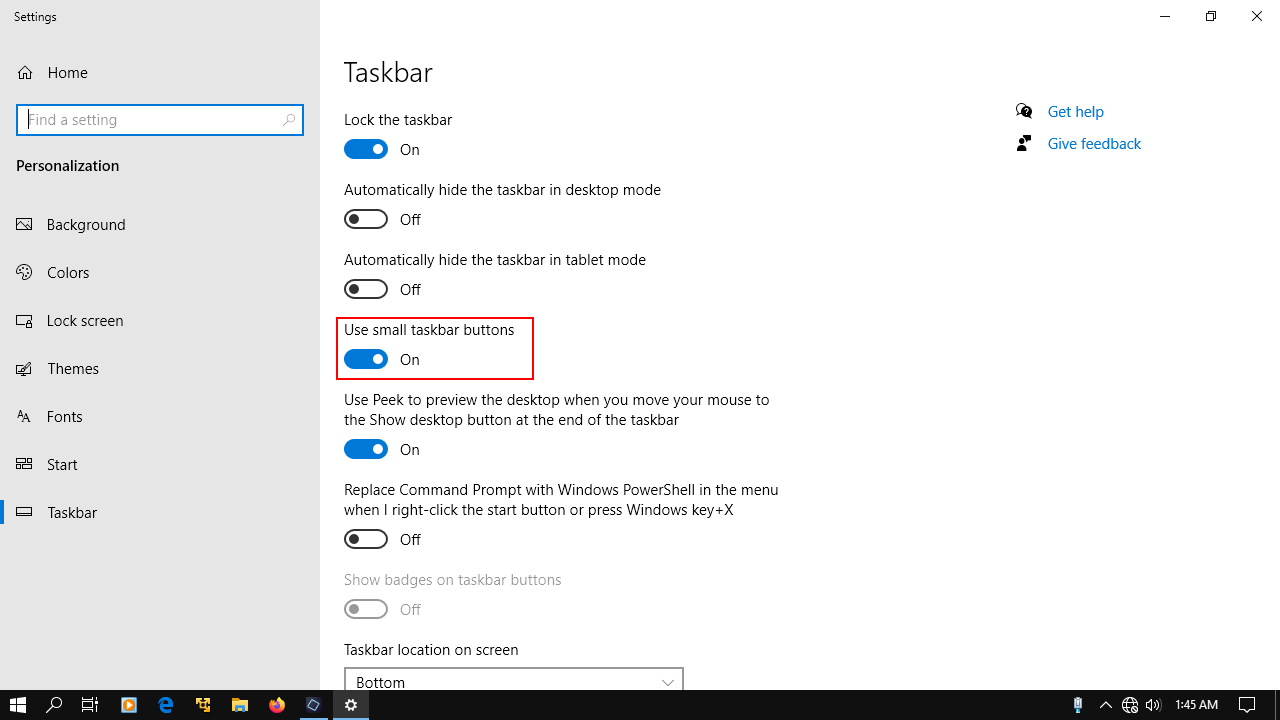The width and height of the screenshot is (1280, 720).
Task: Open the Themes settings page
Action: pos(72,368)
